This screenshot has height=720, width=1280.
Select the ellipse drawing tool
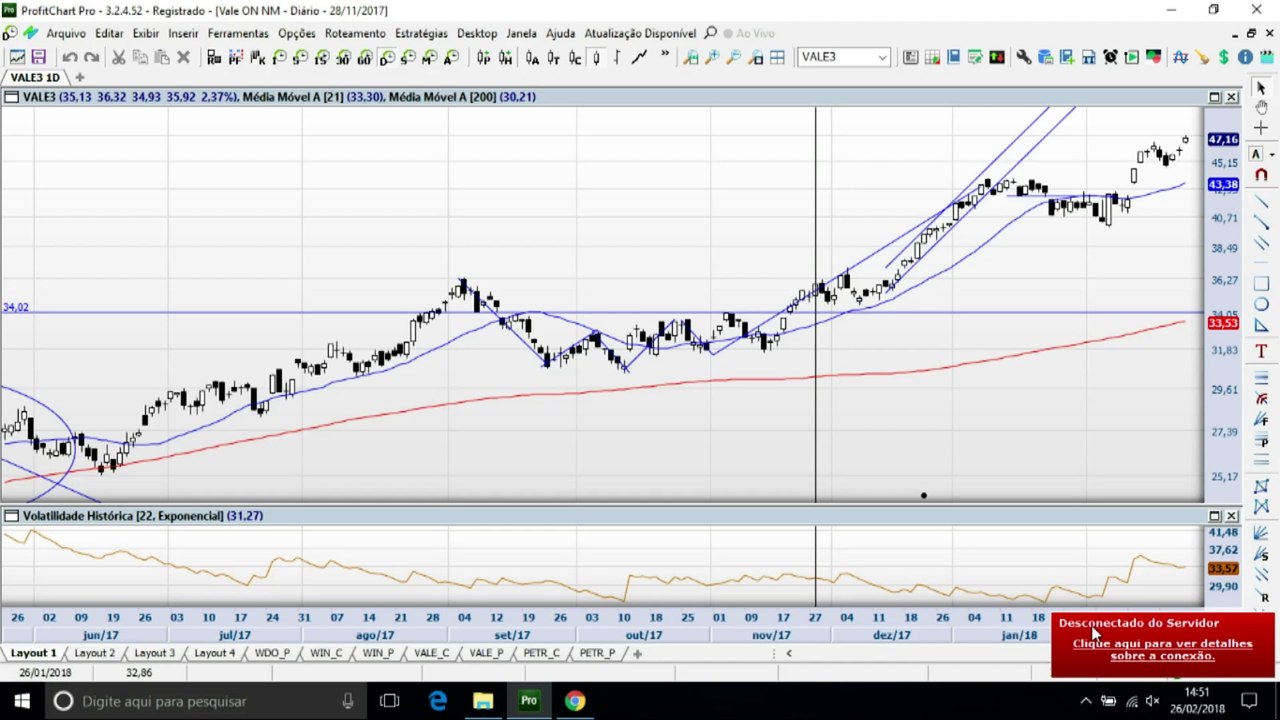tap(1260, 304)
